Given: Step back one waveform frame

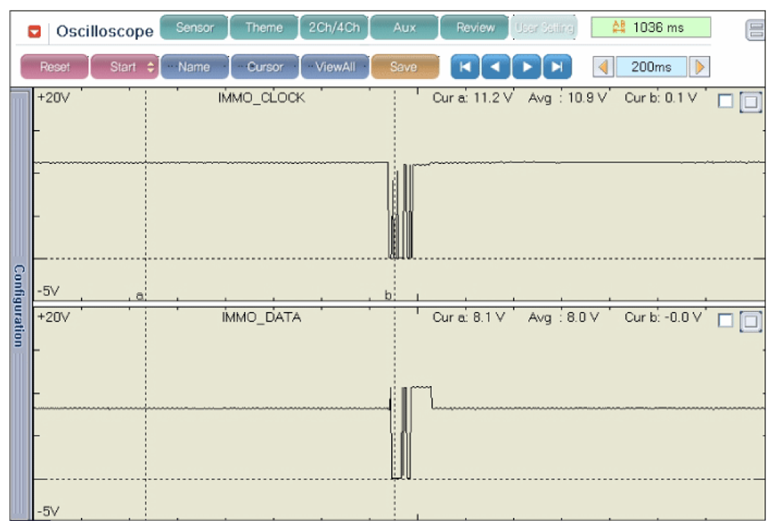Looking at the screenshot, I should [495, 67].
